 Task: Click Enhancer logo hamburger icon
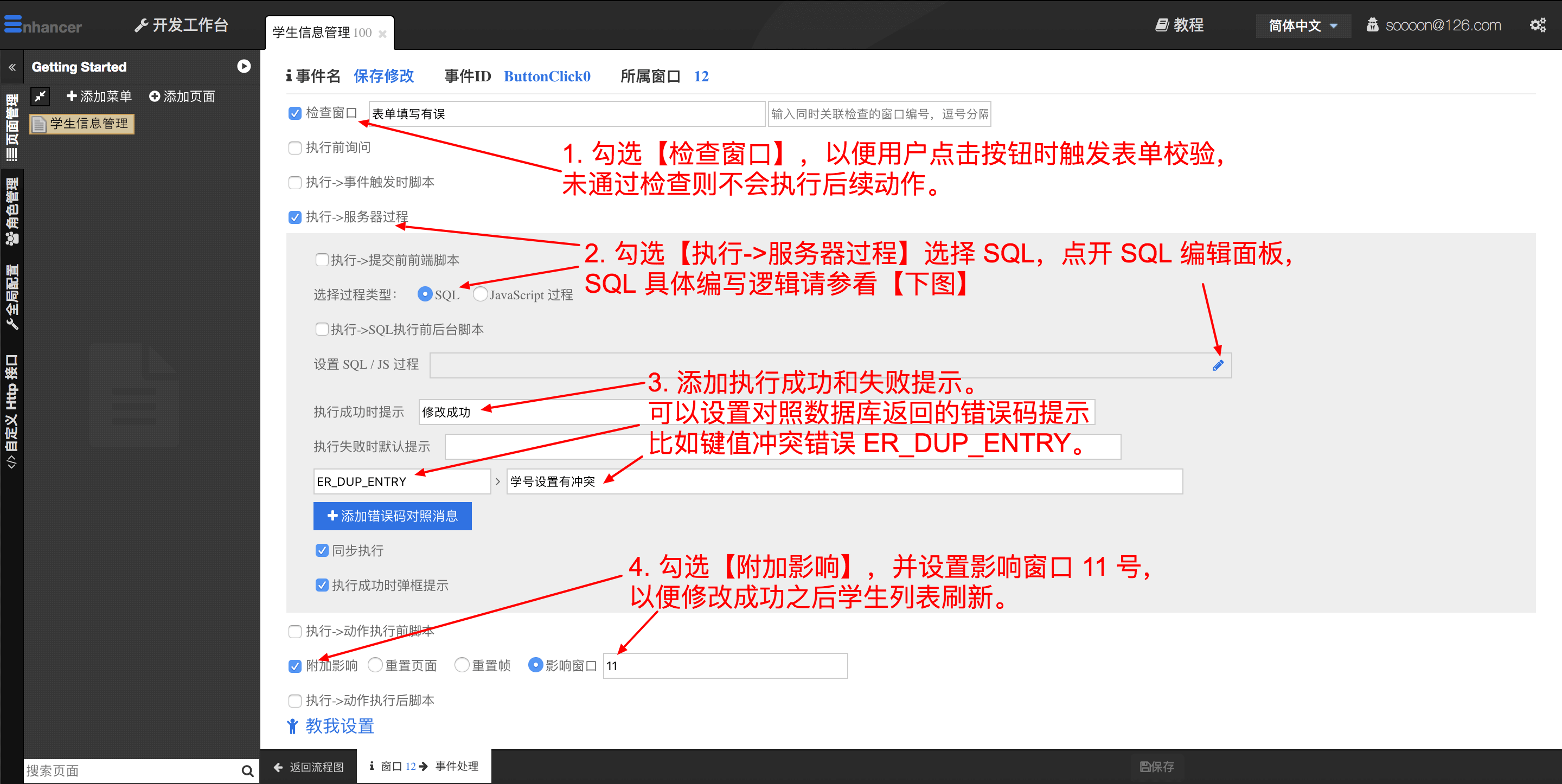12,24
